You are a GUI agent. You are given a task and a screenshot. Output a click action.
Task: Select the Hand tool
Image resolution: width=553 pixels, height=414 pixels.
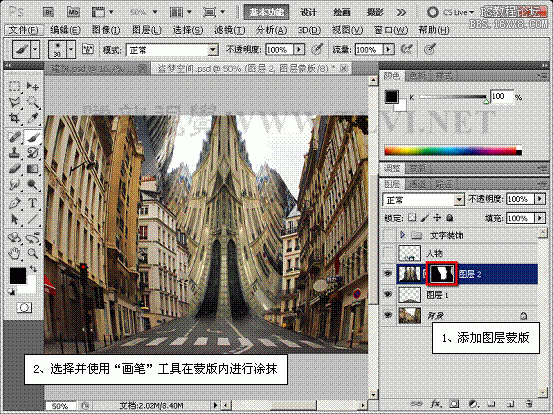[x=14, y=253]
